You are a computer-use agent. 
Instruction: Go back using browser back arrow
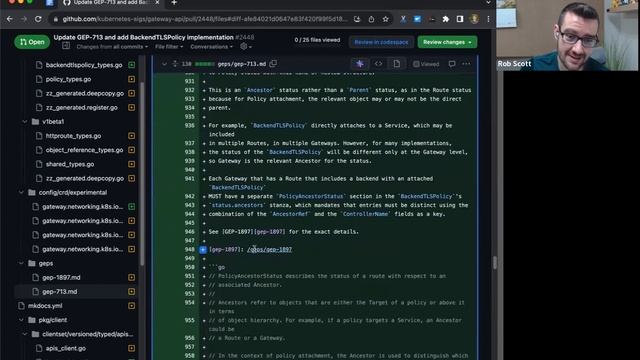pyautogui.click(x=9, y=19)
